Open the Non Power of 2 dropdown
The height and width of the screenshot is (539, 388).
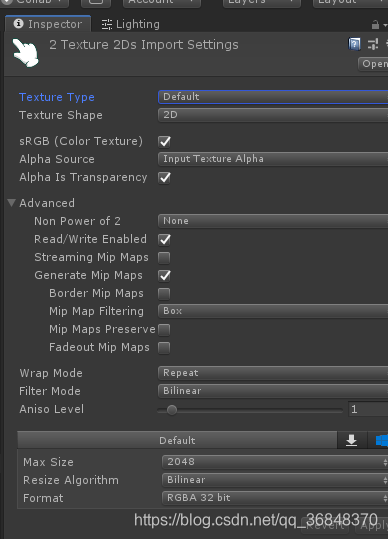click(x=273, y=221)
